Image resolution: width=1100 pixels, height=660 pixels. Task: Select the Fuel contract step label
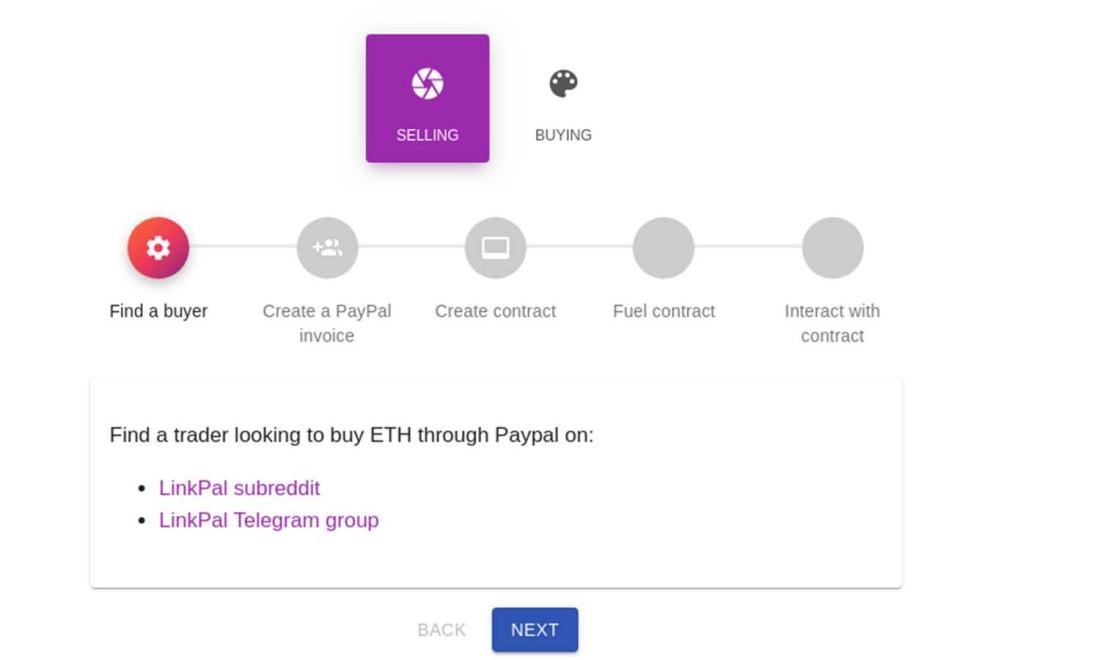coord(664,311)
